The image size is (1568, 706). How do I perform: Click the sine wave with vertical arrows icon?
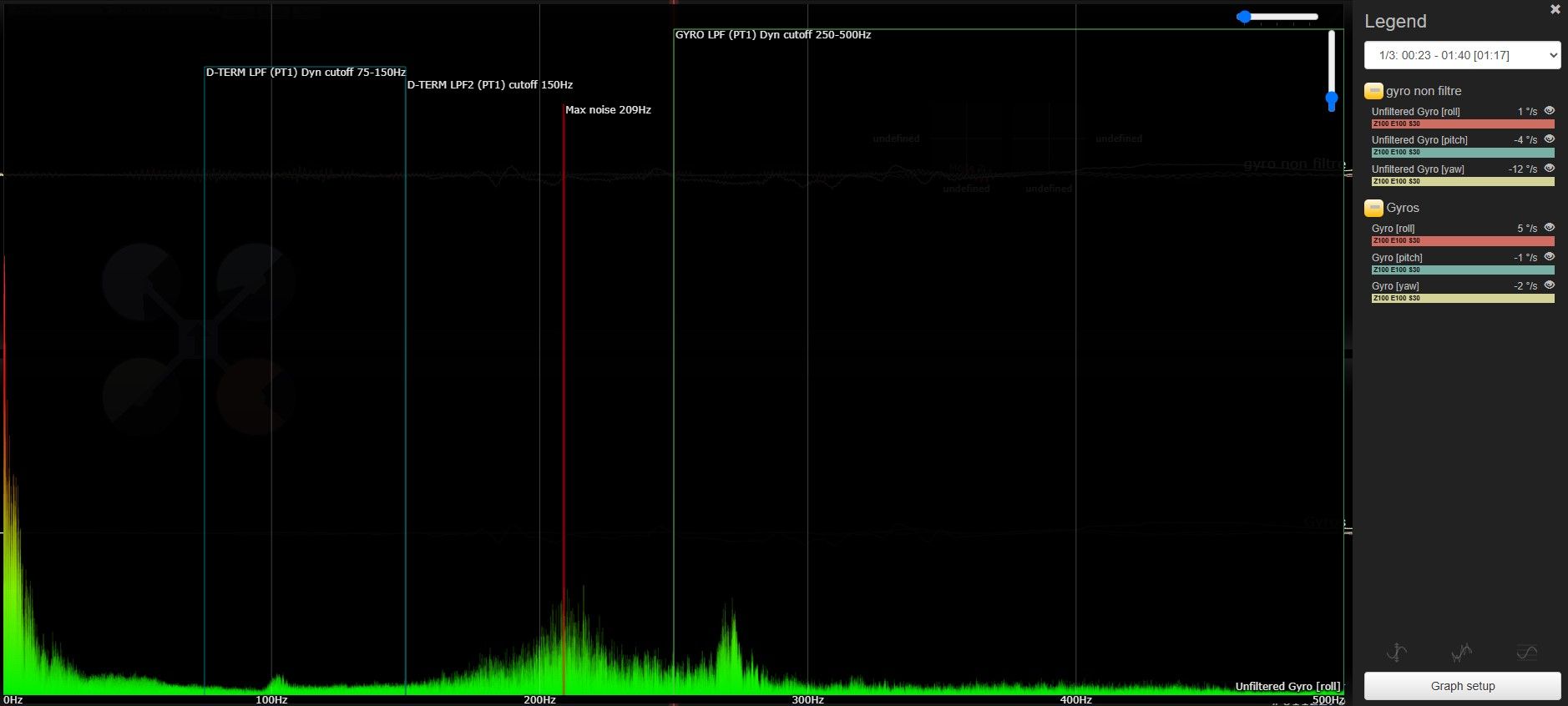pos(1397,653)
